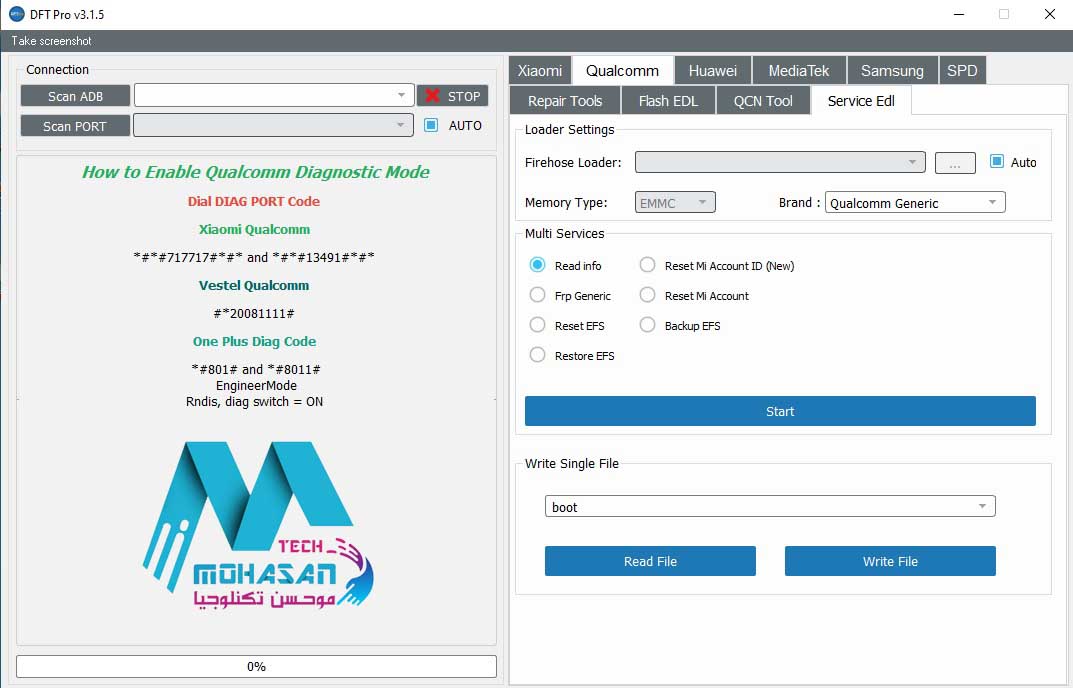
Task: Click the 'How to Enable Qualcomm Diagnostic Mode' heading
Action: (x=256, y=172)
